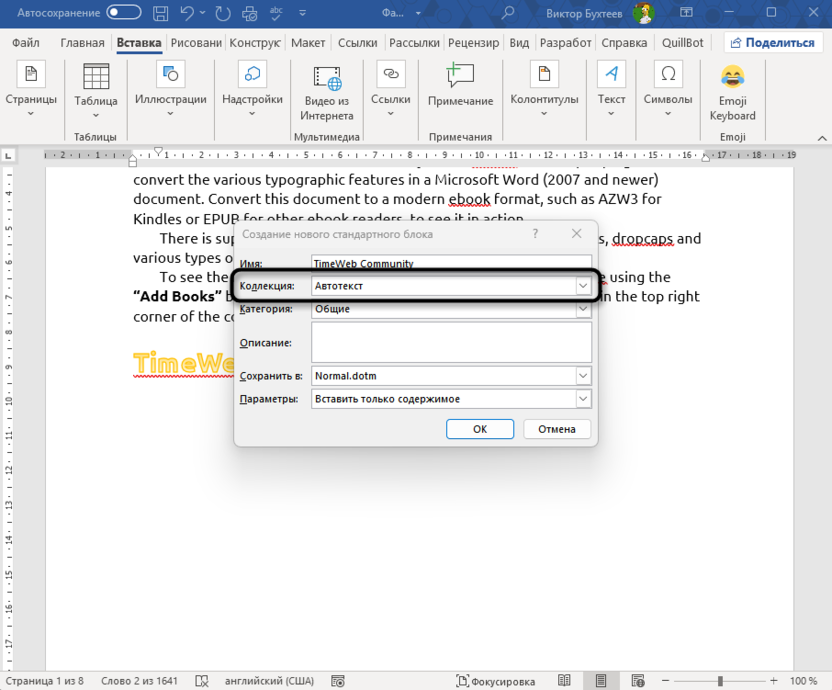This screenshot has width=832, height=690.
Task: Click into the Описание text field
Action: [451, 343]
